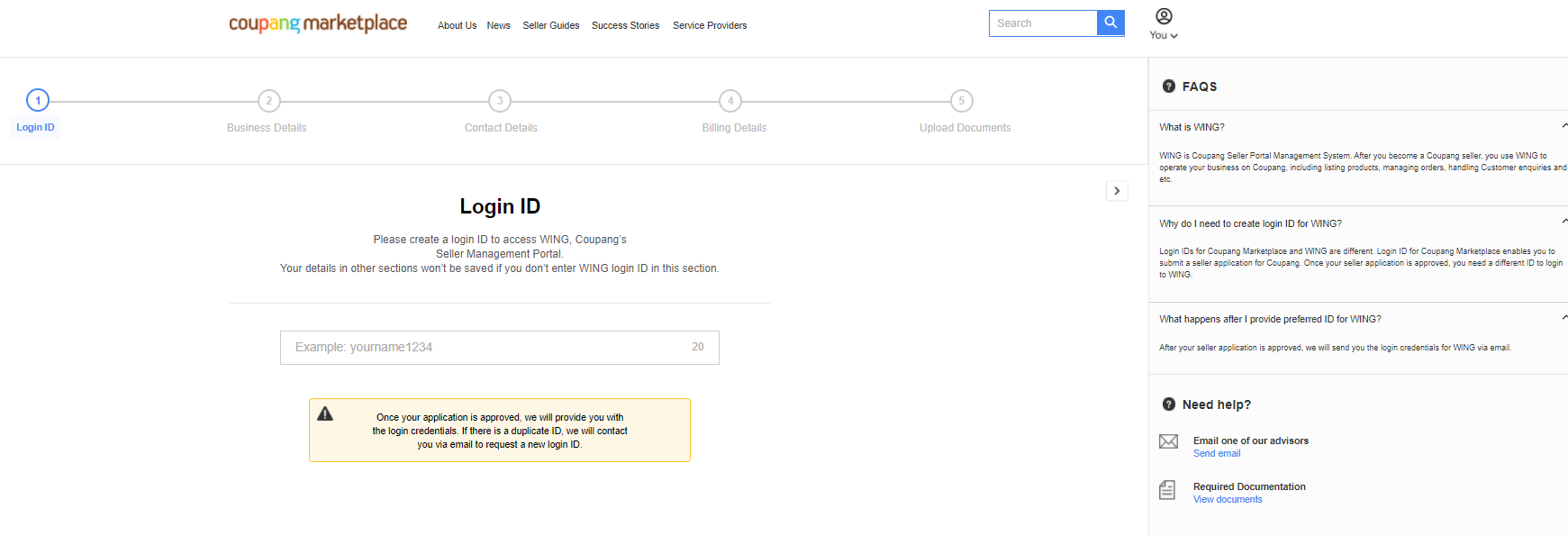Image resolution: width=1568 pixels, height=536 pixels.
Task: Click the Required Documentation document icon
Action: click(1167, 490)
